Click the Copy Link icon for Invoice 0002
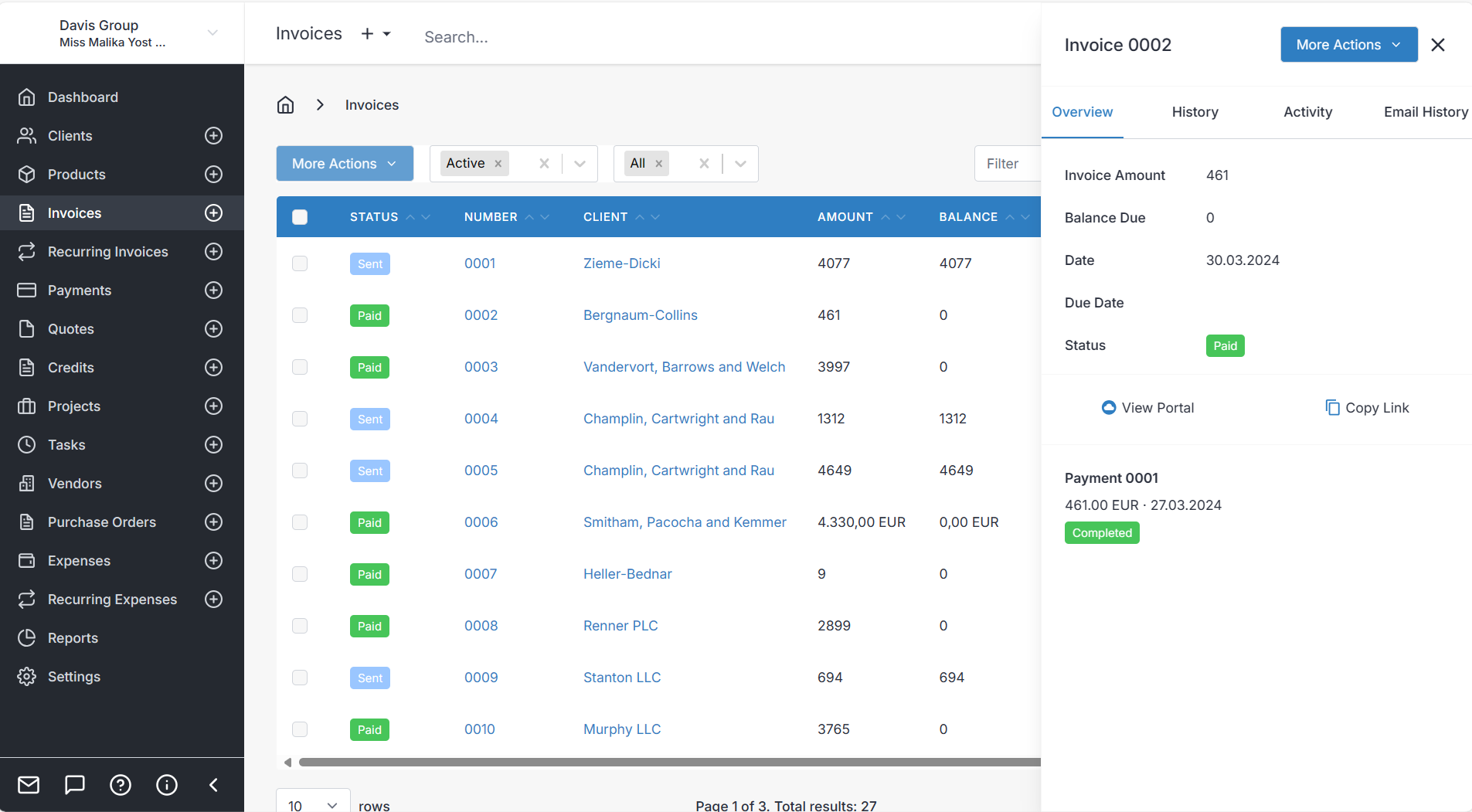This screenshot has height=812, width=1472. click(x=1331, y=407)
